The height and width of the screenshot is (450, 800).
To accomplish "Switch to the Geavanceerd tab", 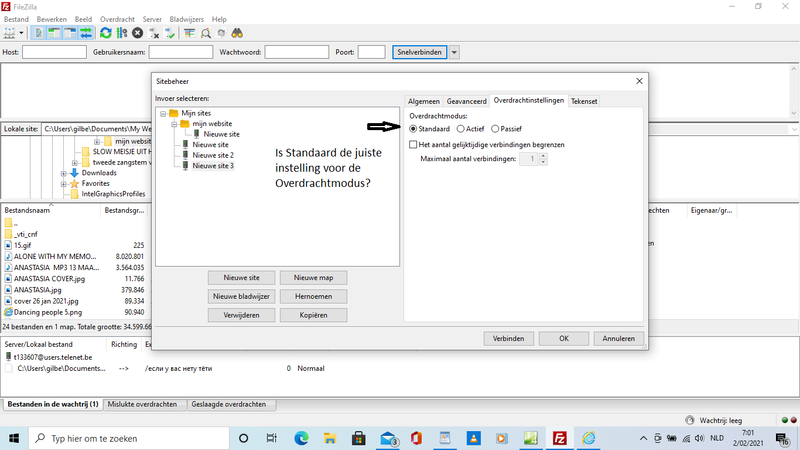I will (x=467, y=101).
